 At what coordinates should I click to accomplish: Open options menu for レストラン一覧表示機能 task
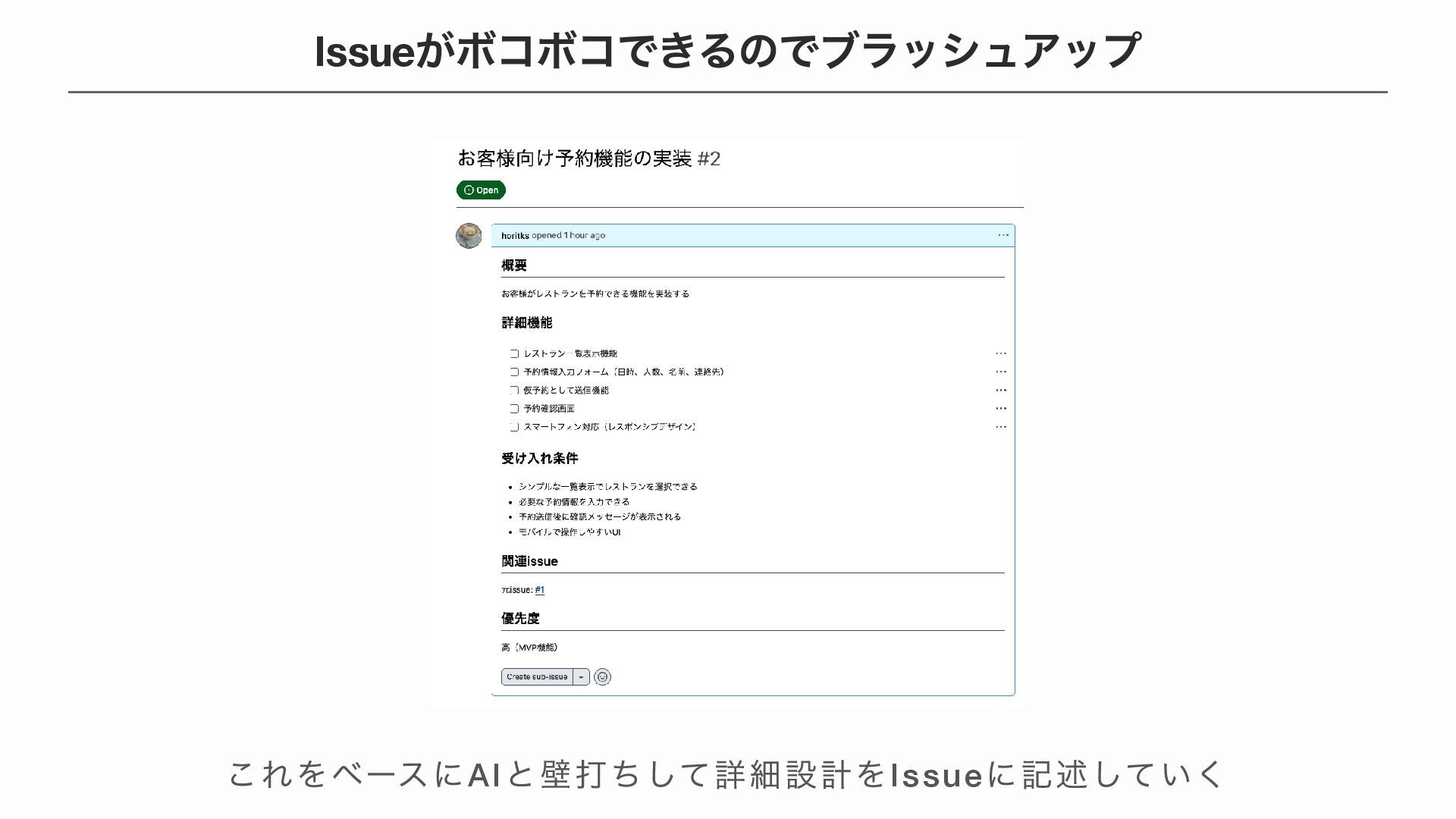[1000, 353]
